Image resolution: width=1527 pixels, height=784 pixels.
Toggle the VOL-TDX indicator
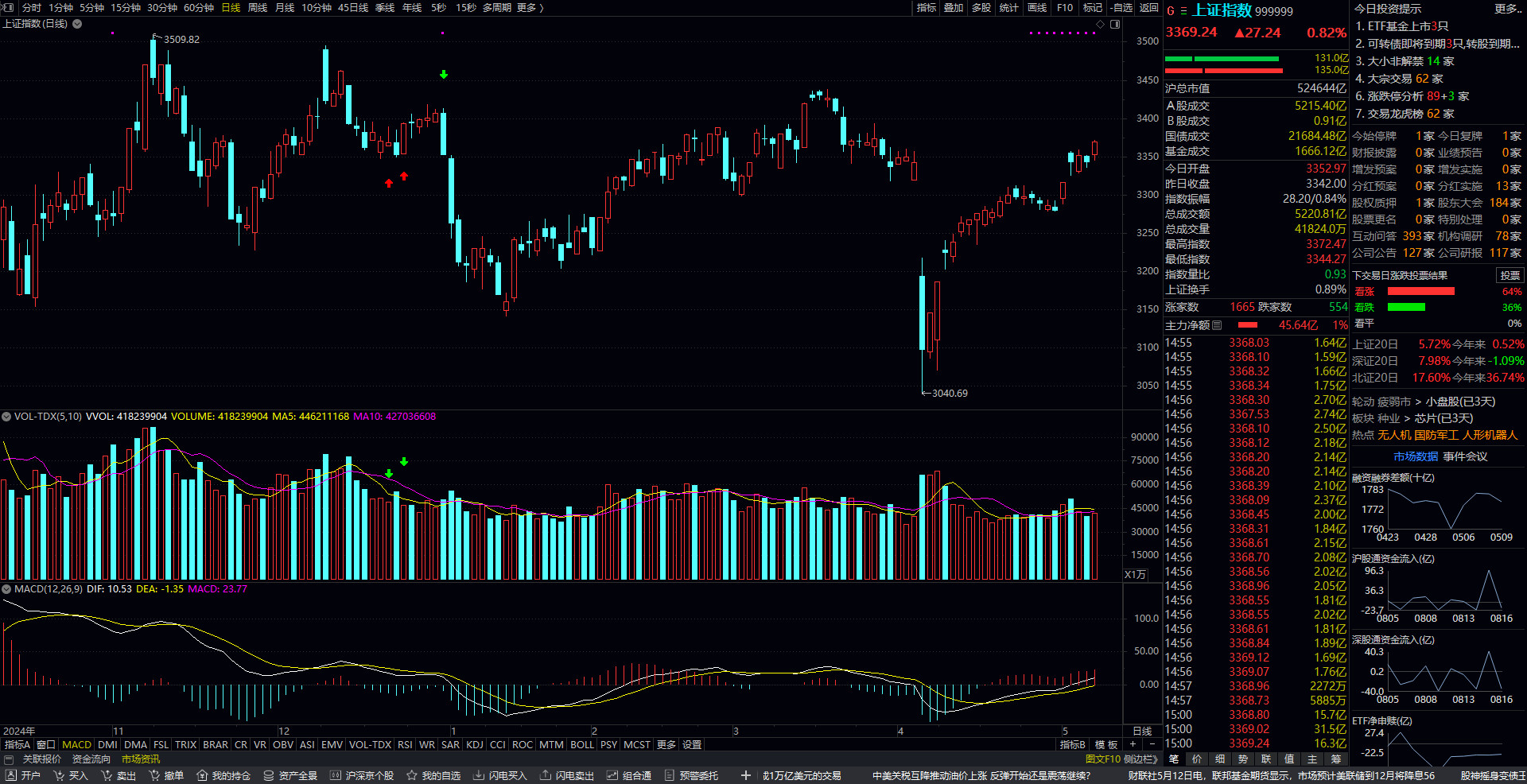click(370, 745)
